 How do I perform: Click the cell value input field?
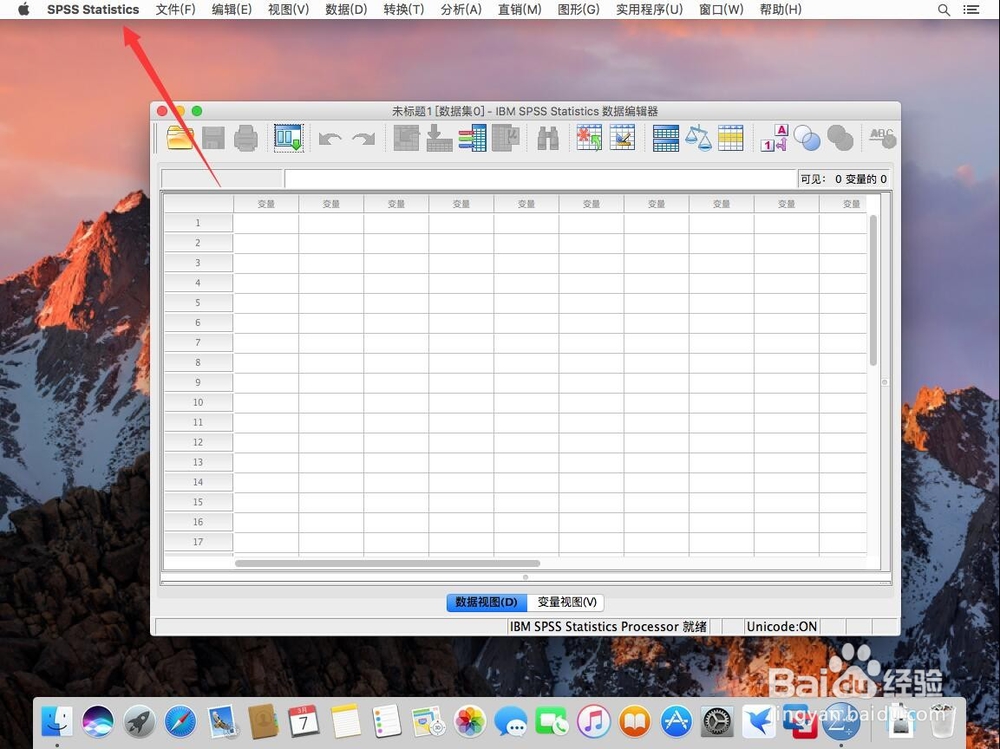point(541,179)
